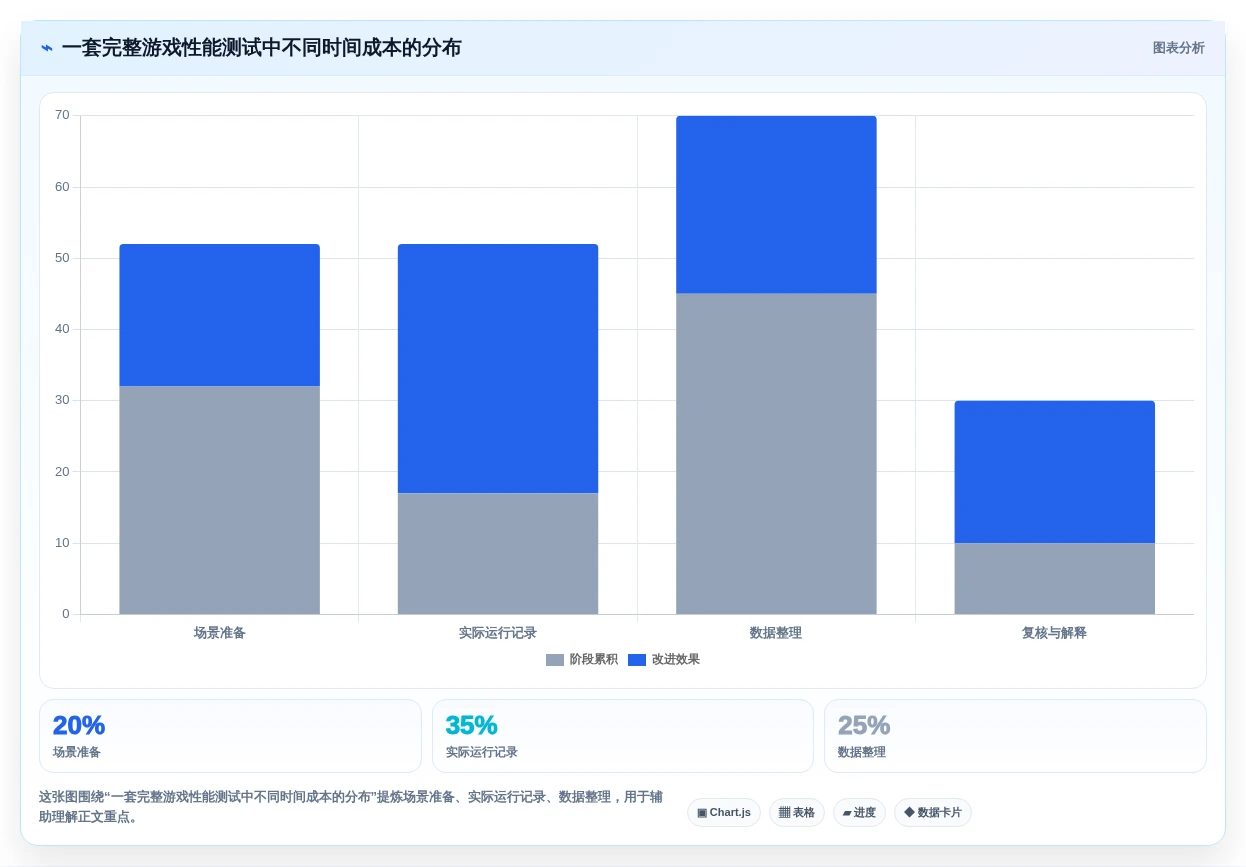
Task: Select the Chart.js tag chip
Action: click(724, 812)
